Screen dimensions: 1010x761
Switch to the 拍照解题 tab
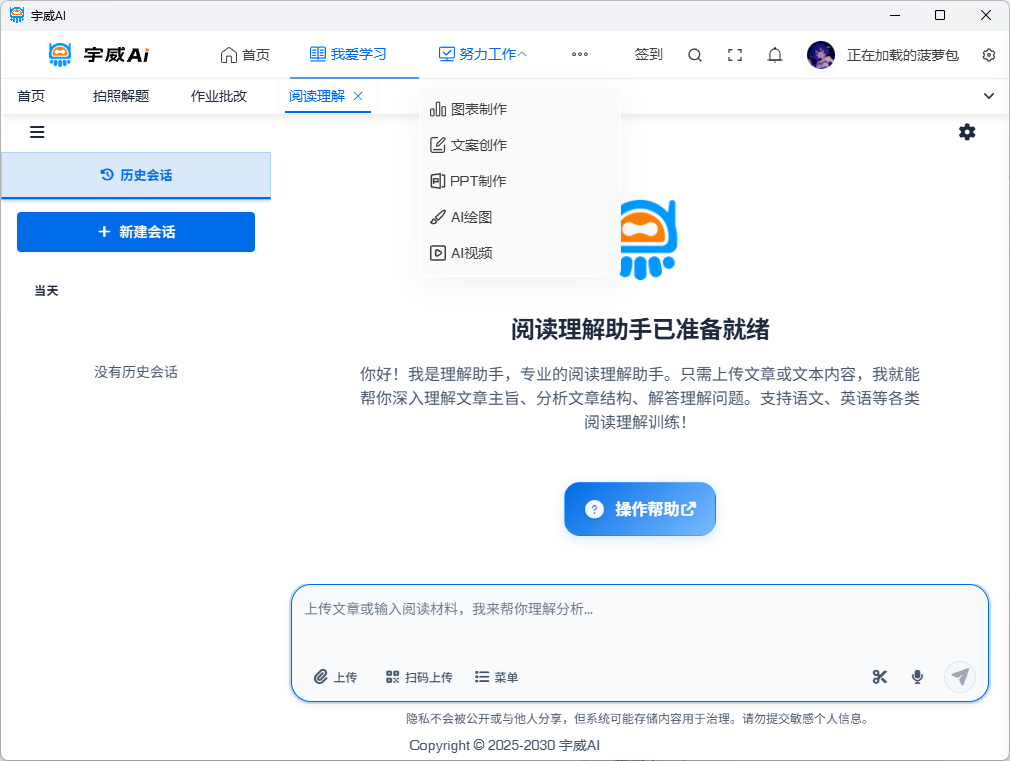pos(121,96)
